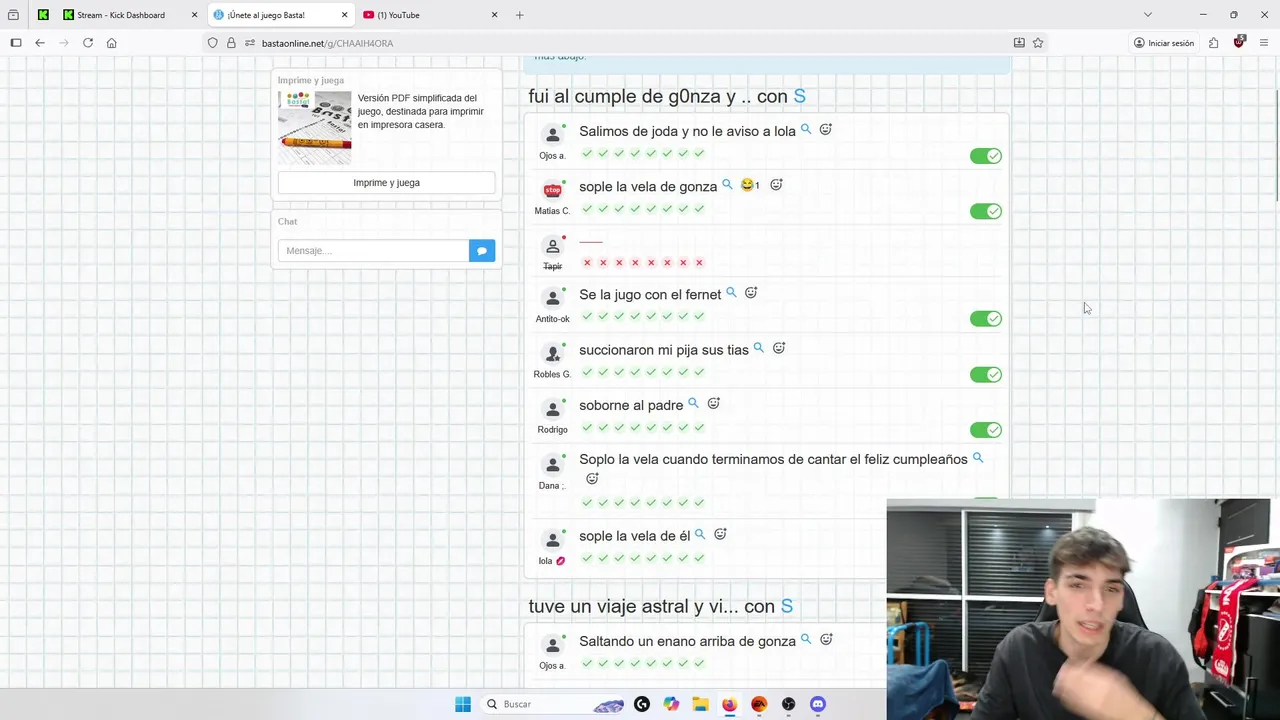Add reaction to Dana's feliz cumpleaños answer
This screenshot has height=720, width=1280.
[x=592, y=479]
